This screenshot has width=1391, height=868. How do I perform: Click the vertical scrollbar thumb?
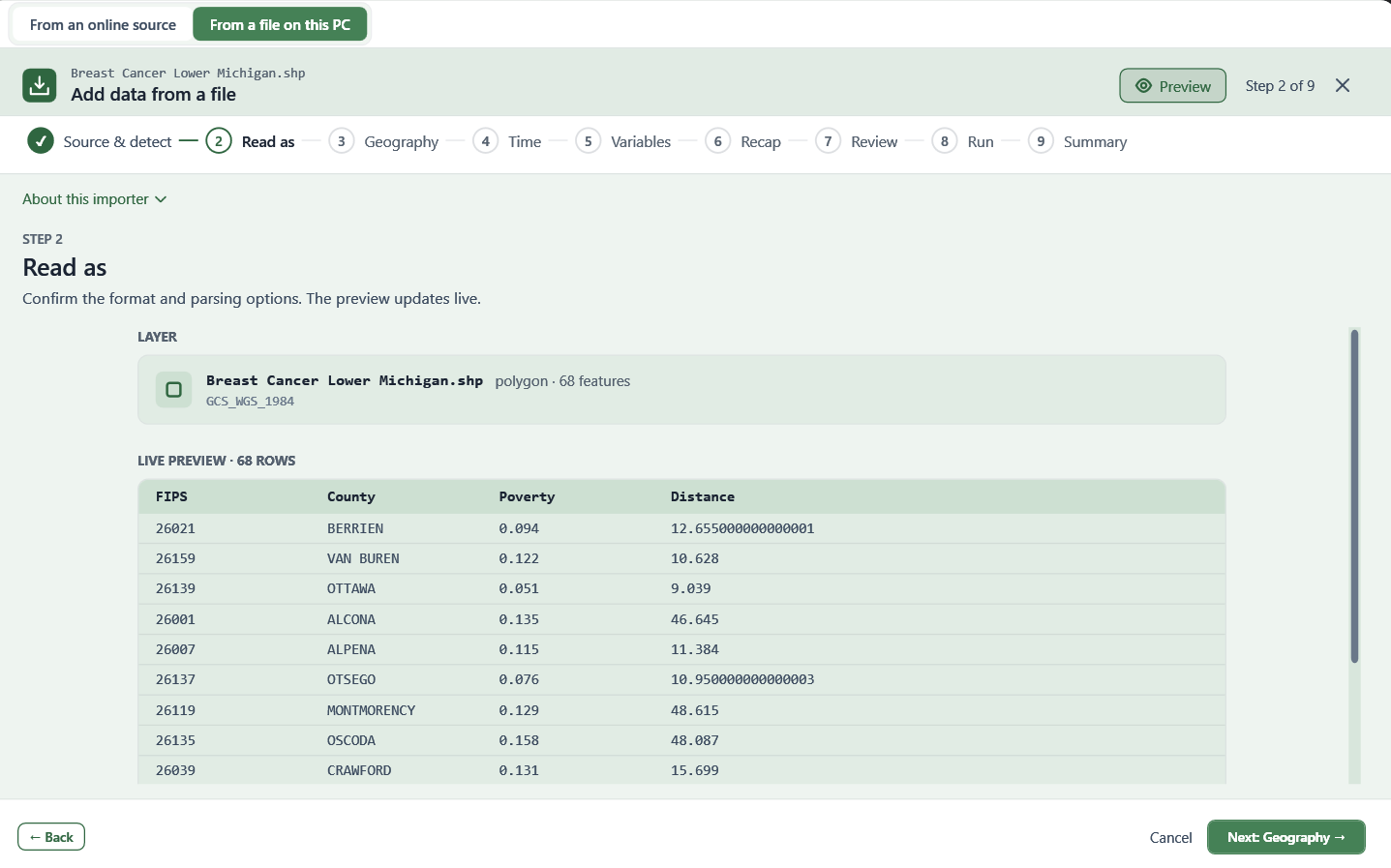[1354, 496]
